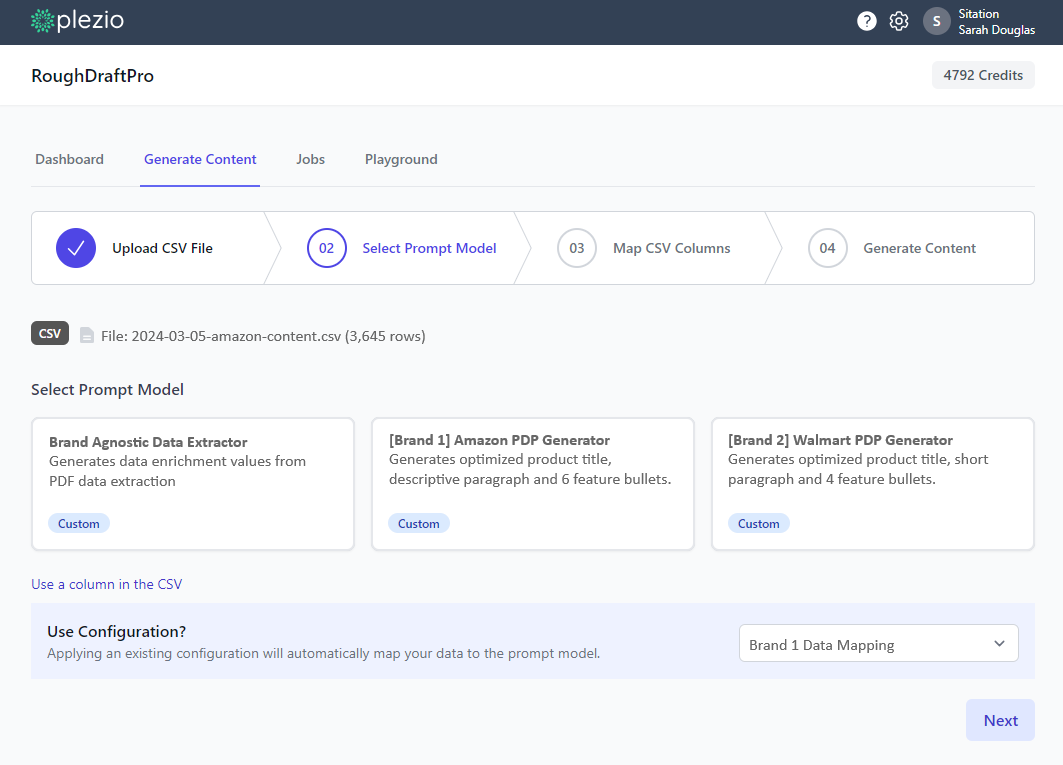Switch to the Dashboard tab

click(69, 159)
